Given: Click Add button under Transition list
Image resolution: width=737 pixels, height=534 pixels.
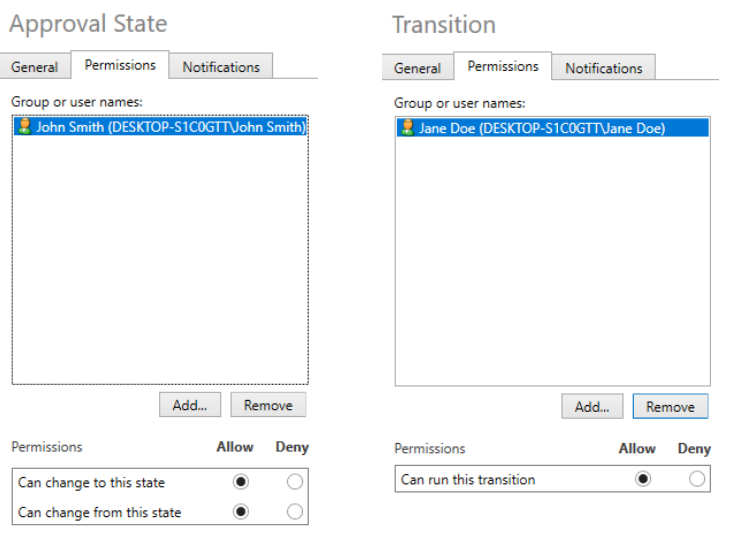Looking at the screenshot, I should [x=592, y=406].
